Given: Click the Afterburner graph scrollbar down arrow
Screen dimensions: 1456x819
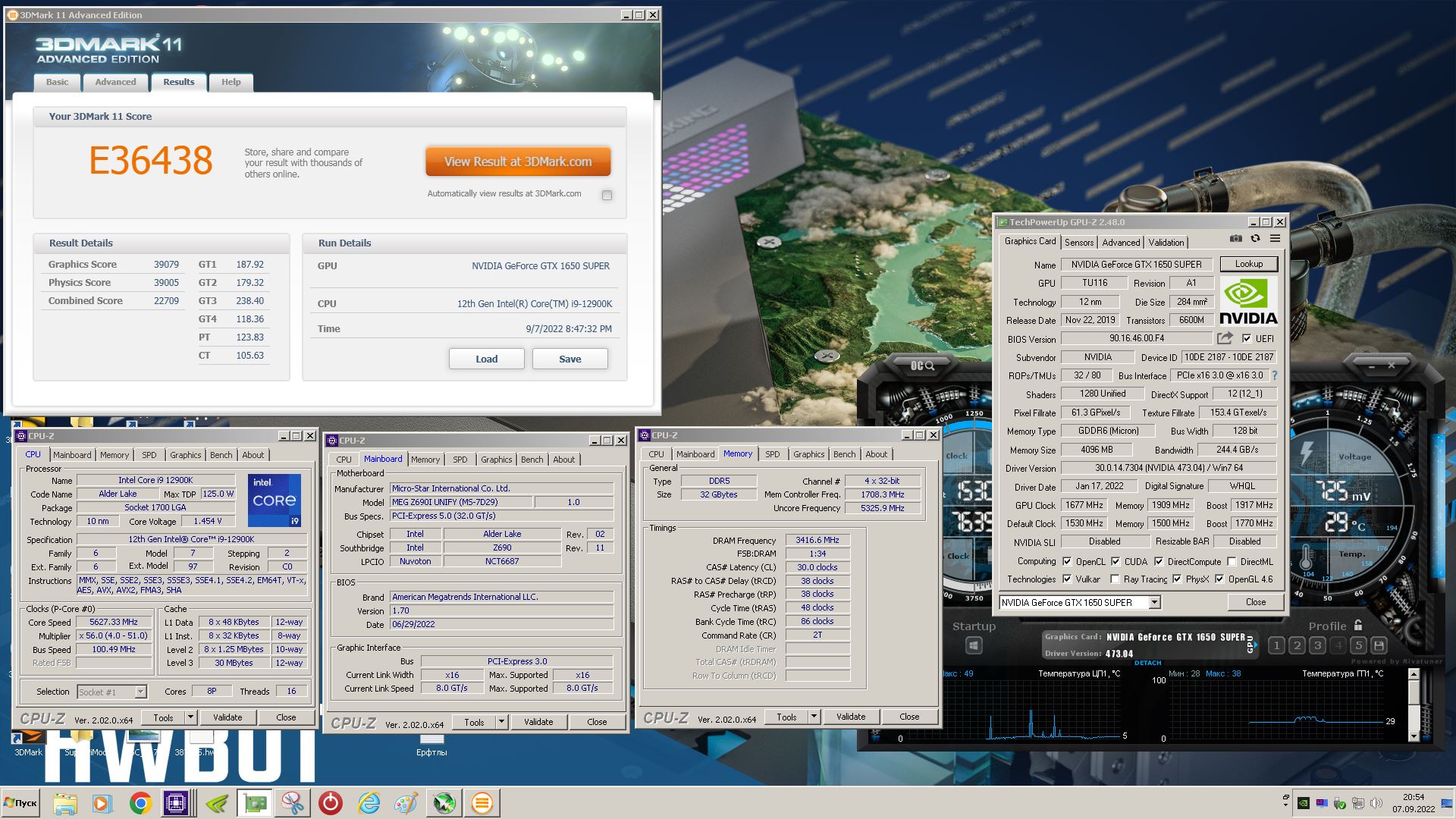Looking at the screenshot, I should click(1414, 736).
